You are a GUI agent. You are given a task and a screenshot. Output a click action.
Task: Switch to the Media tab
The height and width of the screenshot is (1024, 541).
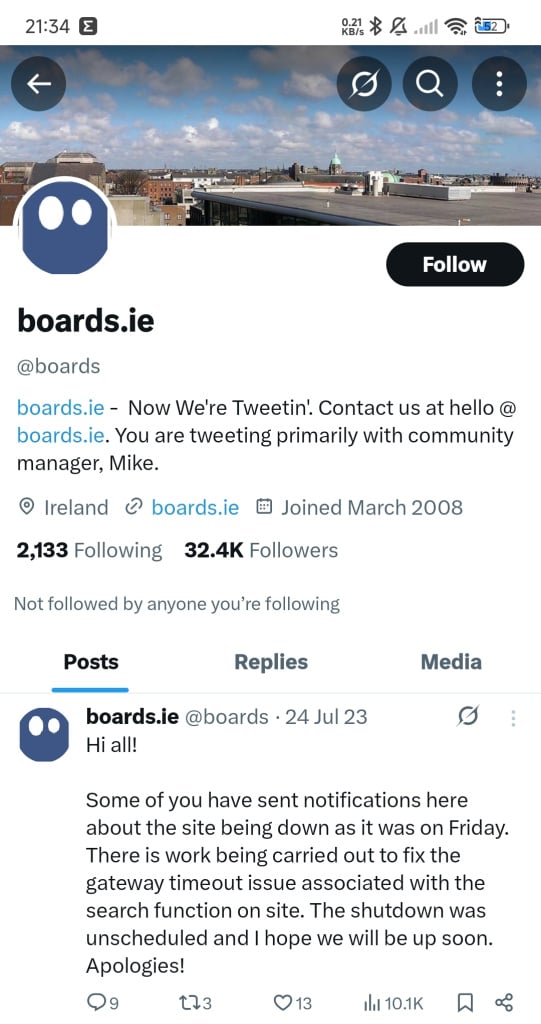point(451,662)
